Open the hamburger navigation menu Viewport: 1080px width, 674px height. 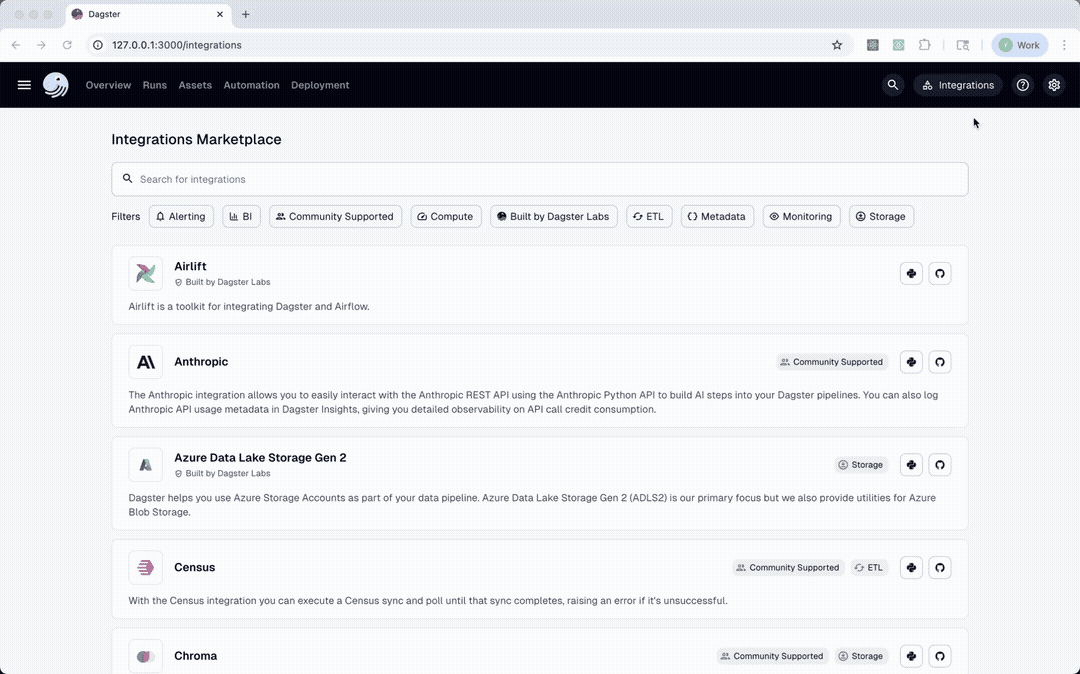(24, 85)
